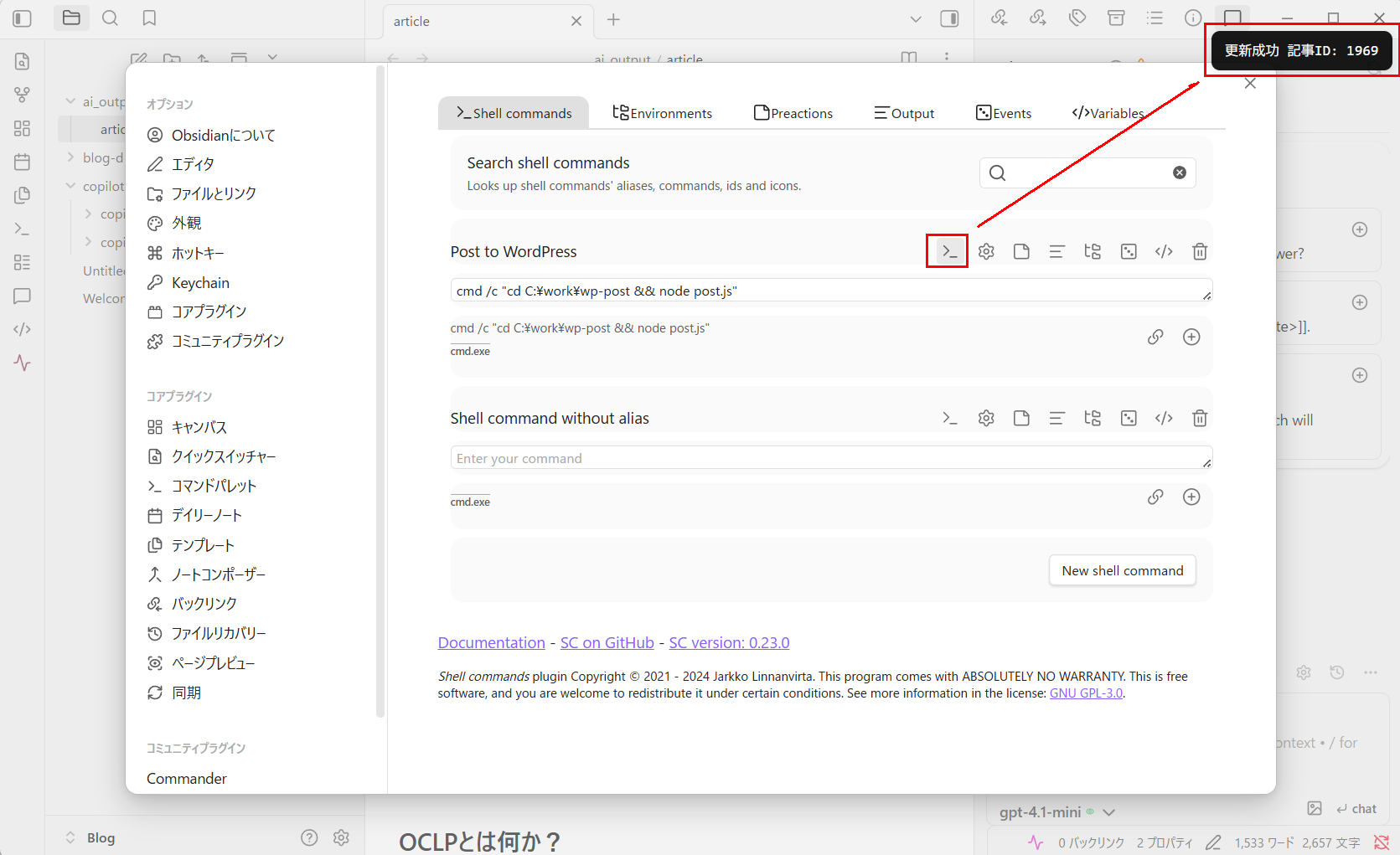
Task: Collapse the copilot folder in file tree
Action: [x=71, y=186]
